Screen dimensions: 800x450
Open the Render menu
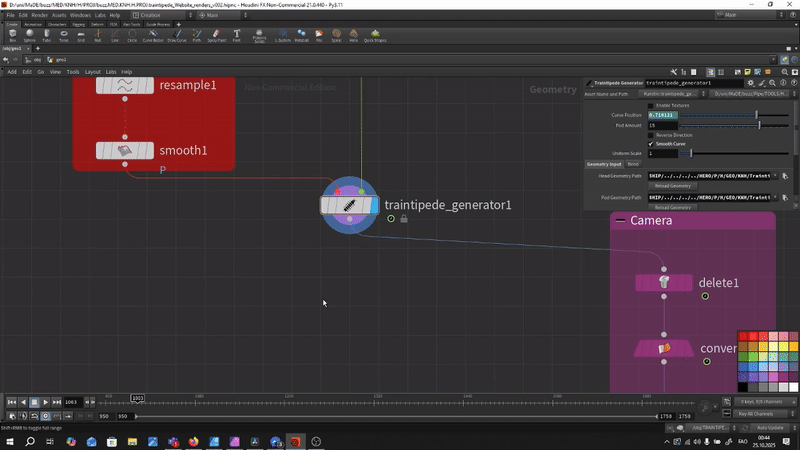click(x=39, y=15)
